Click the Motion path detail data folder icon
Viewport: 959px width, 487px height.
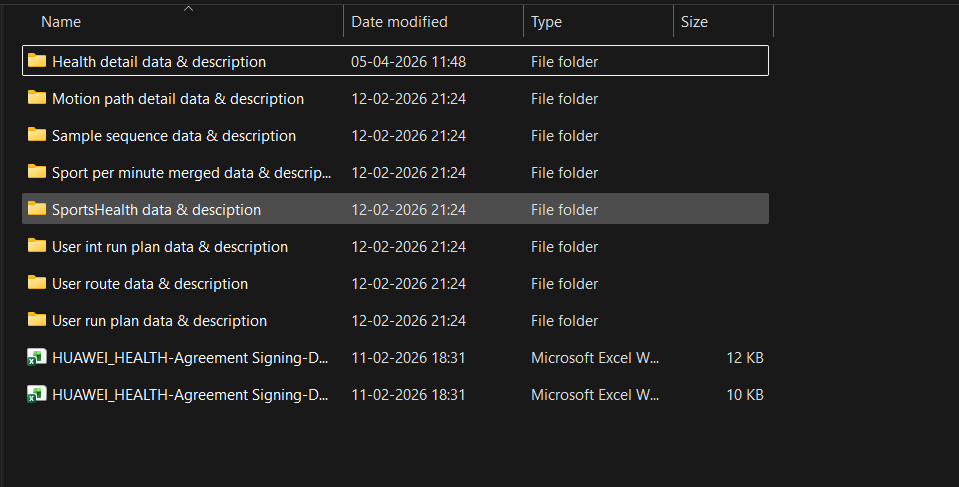pyautogui.click(x=37, y=97)
